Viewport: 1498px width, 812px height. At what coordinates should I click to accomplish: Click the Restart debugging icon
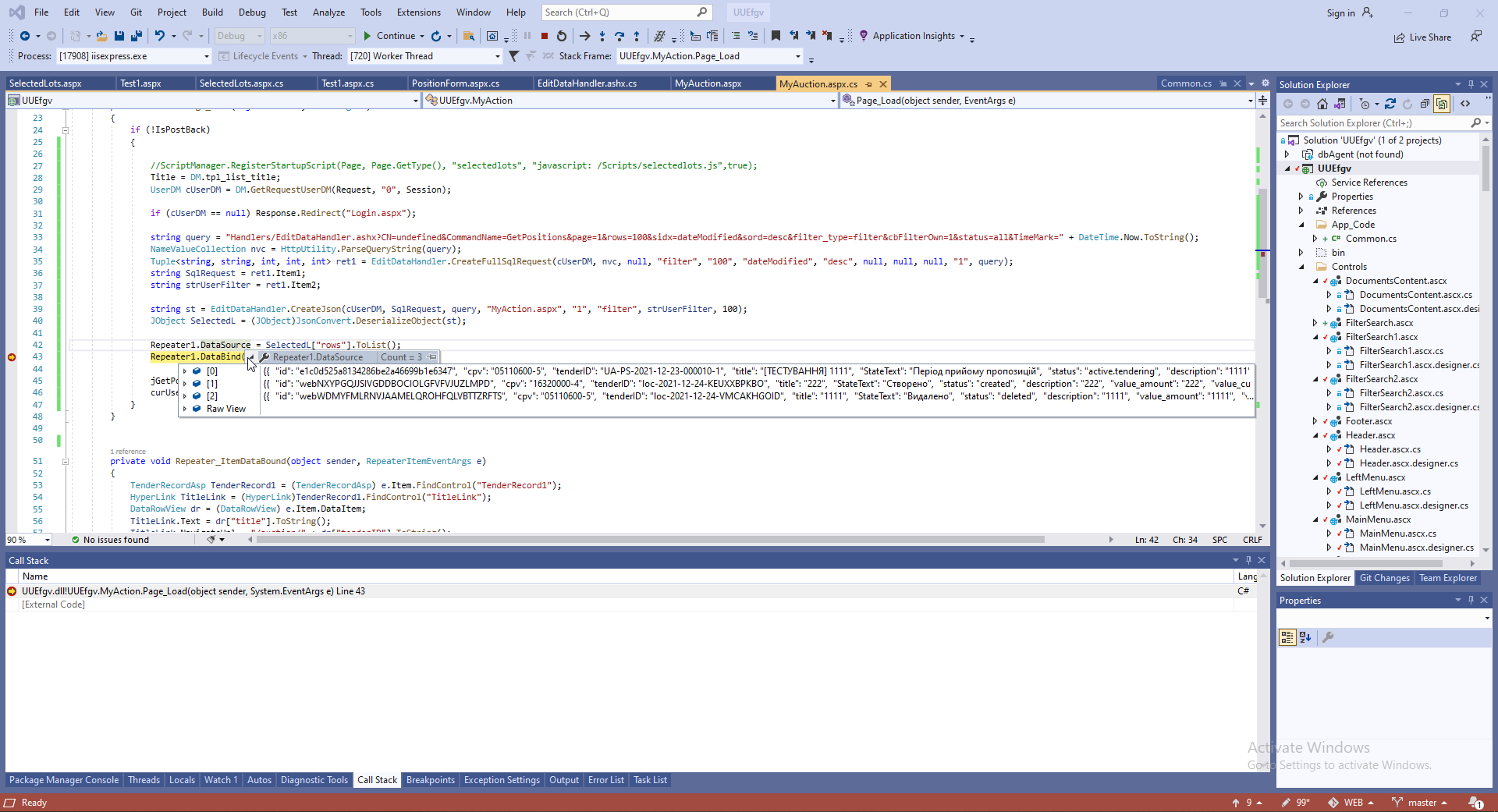pyautogui.click(x=562, y=36)
